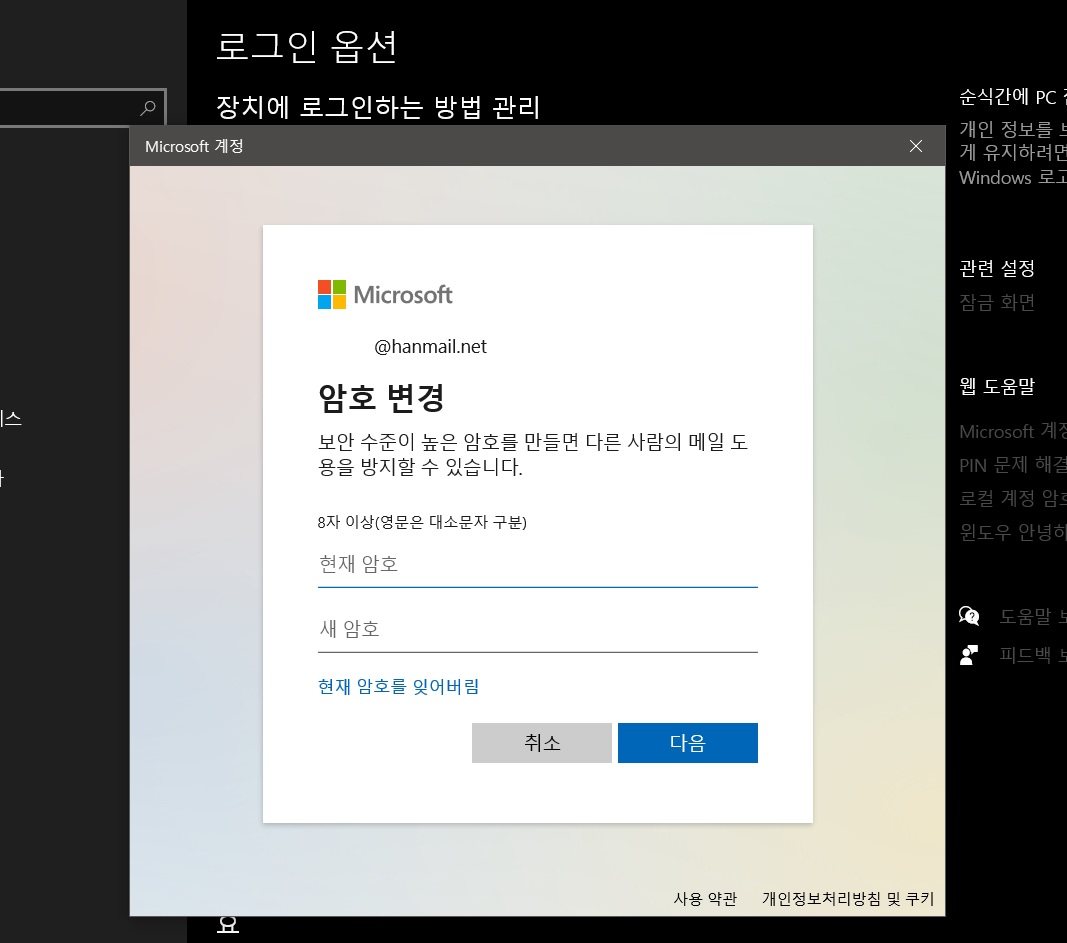
Task: Open the local account password help link
Action: 1013,499
